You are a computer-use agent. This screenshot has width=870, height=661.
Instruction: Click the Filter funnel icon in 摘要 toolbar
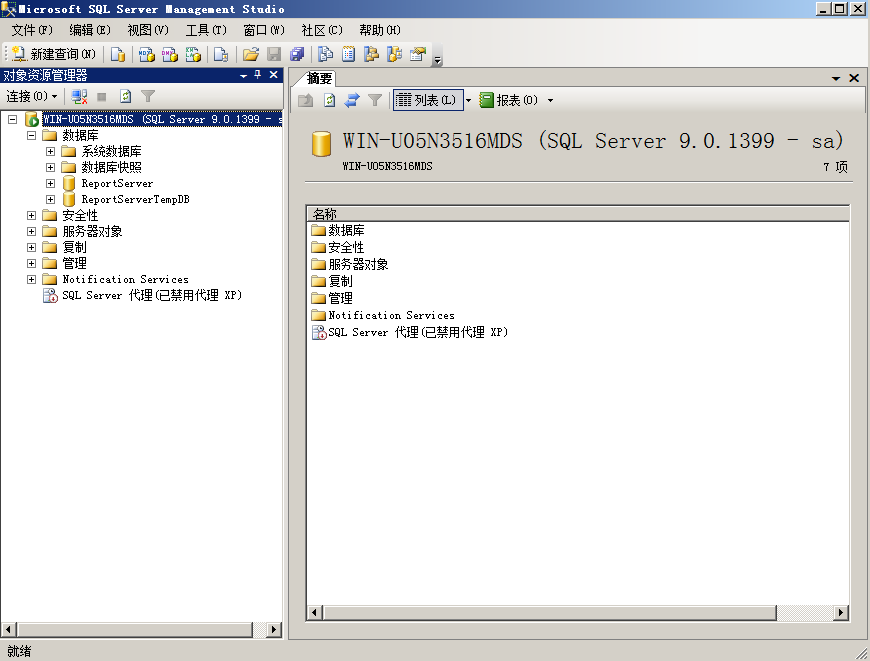[x=375, y=100]
